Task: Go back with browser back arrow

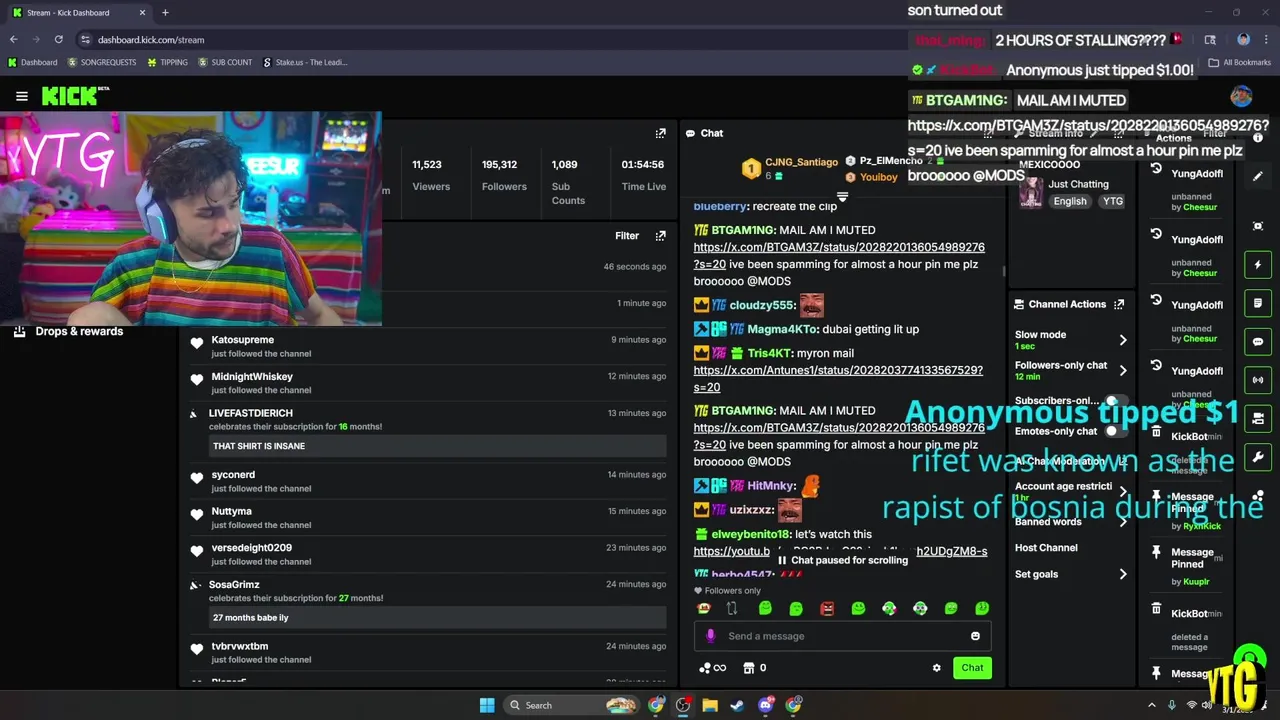Action: pos(14,40)
